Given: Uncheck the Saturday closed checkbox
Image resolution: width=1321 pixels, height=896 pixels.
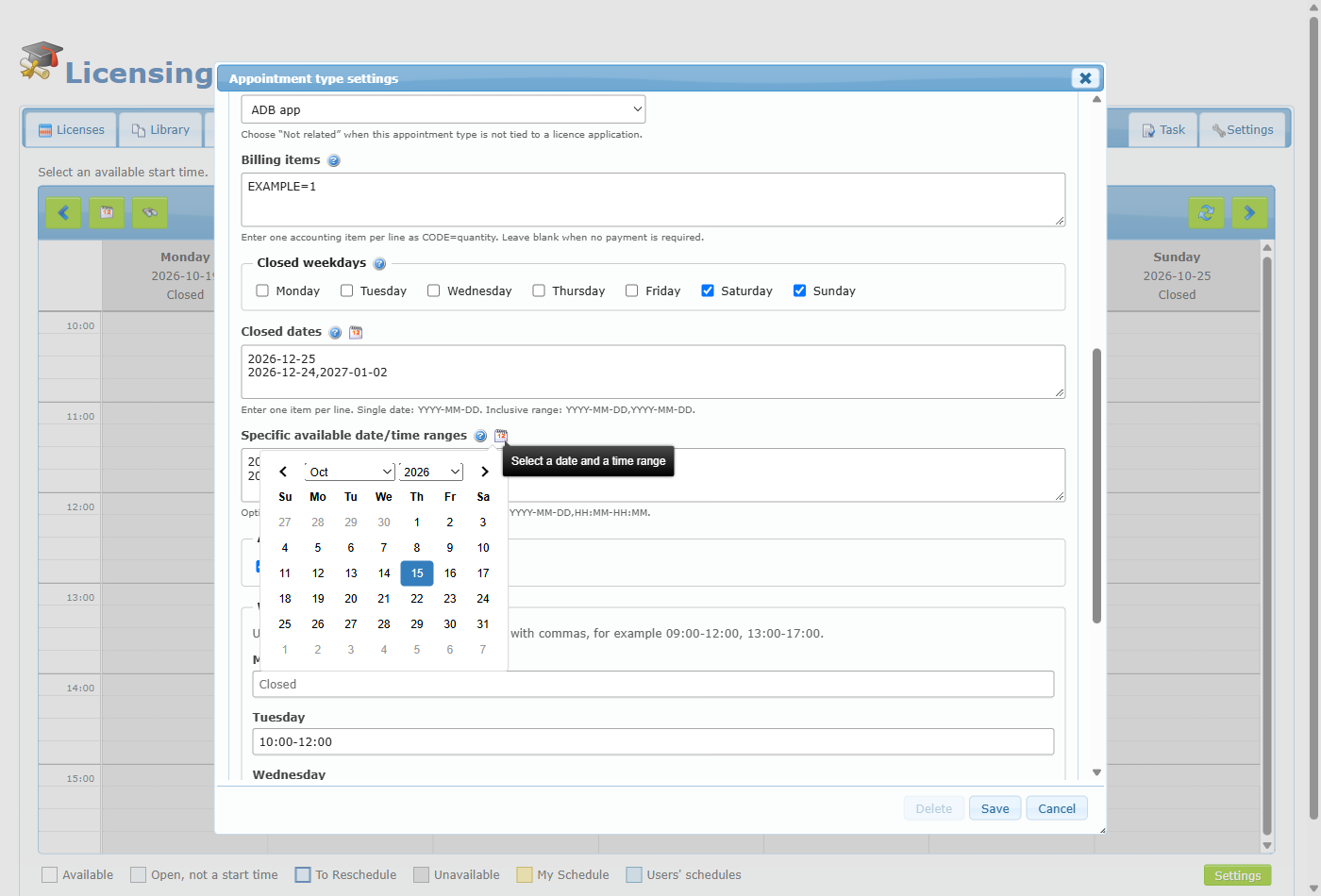Looking at the screenshot, I should [x=707, y=290].
